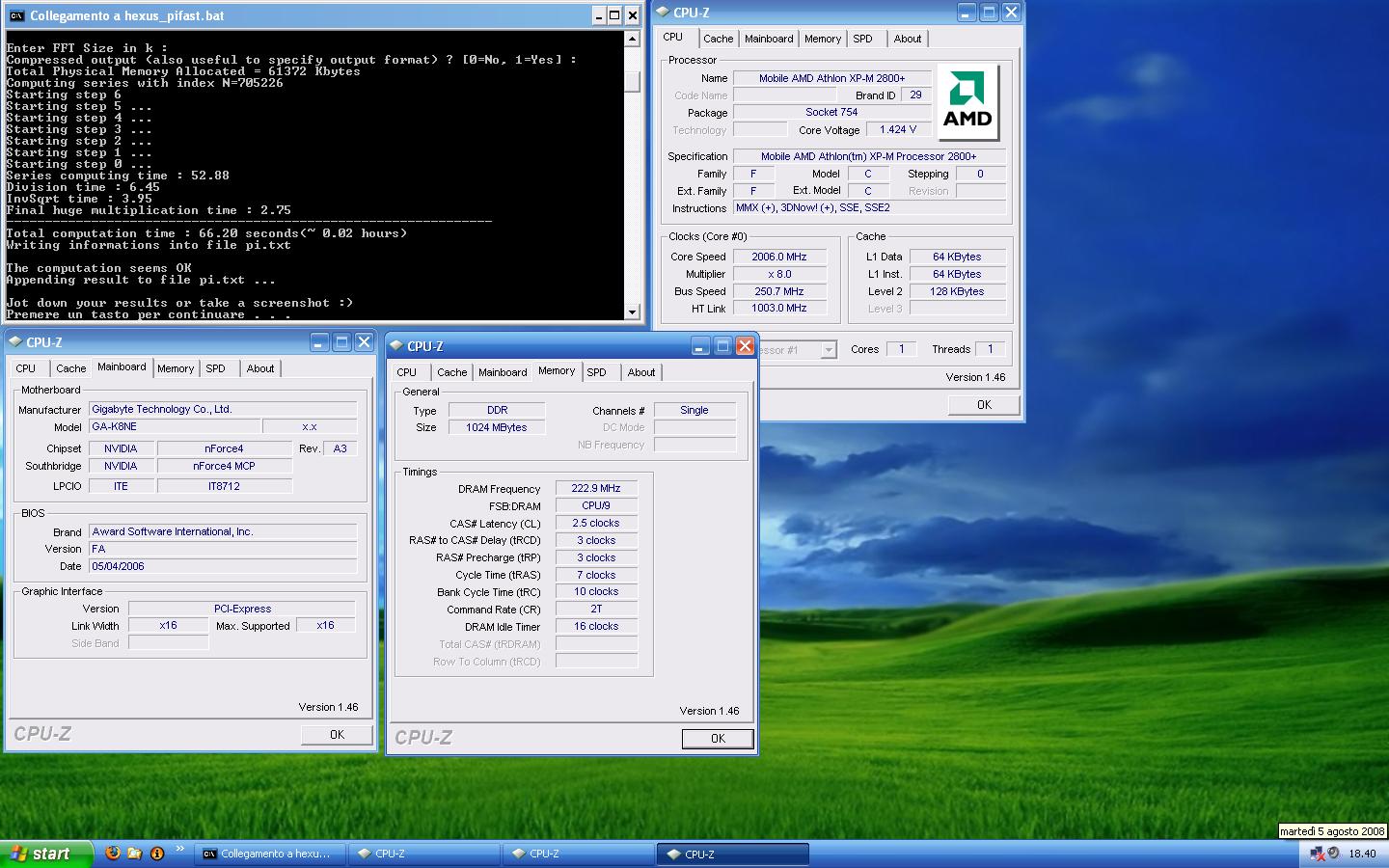Viewport: 1389px width, 868px height.
Task: Click the HT Link 1003.0 MHz field
Action: (779, 308)
